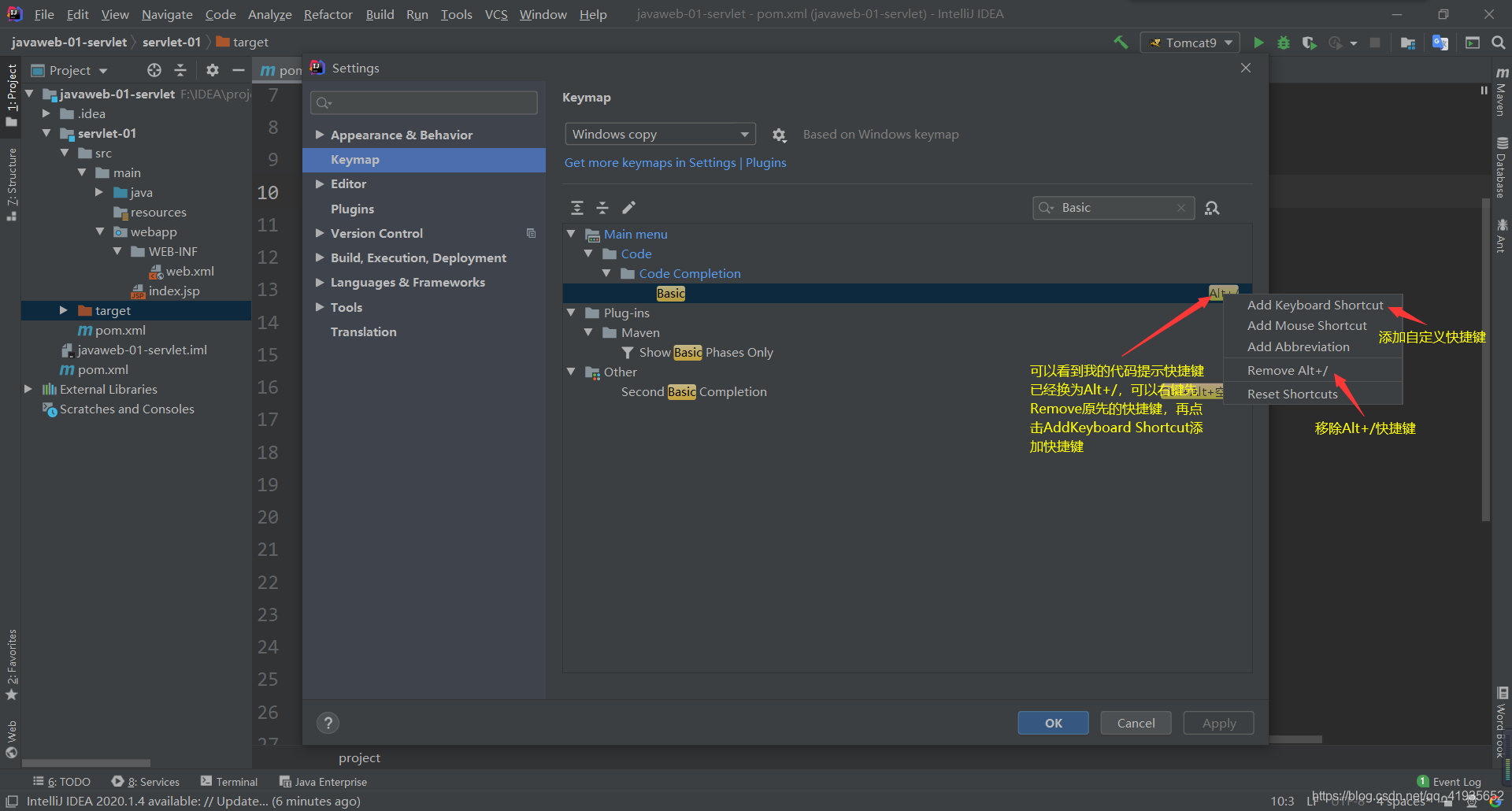The width and height of the screenshot is (1512, 811).
Task: Expand the target folder in Project tree
Action: pyautogui.click(x=63, y=310)
